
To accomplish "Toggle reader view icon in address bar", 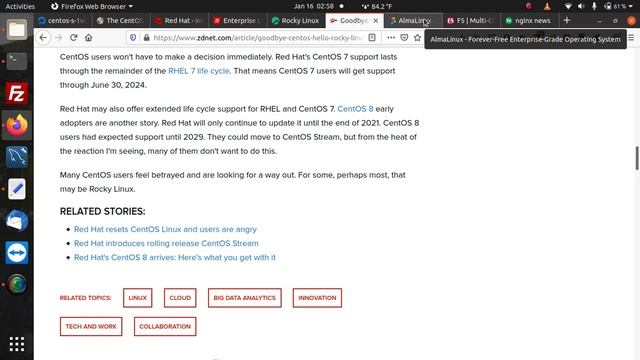I will 372,38.
